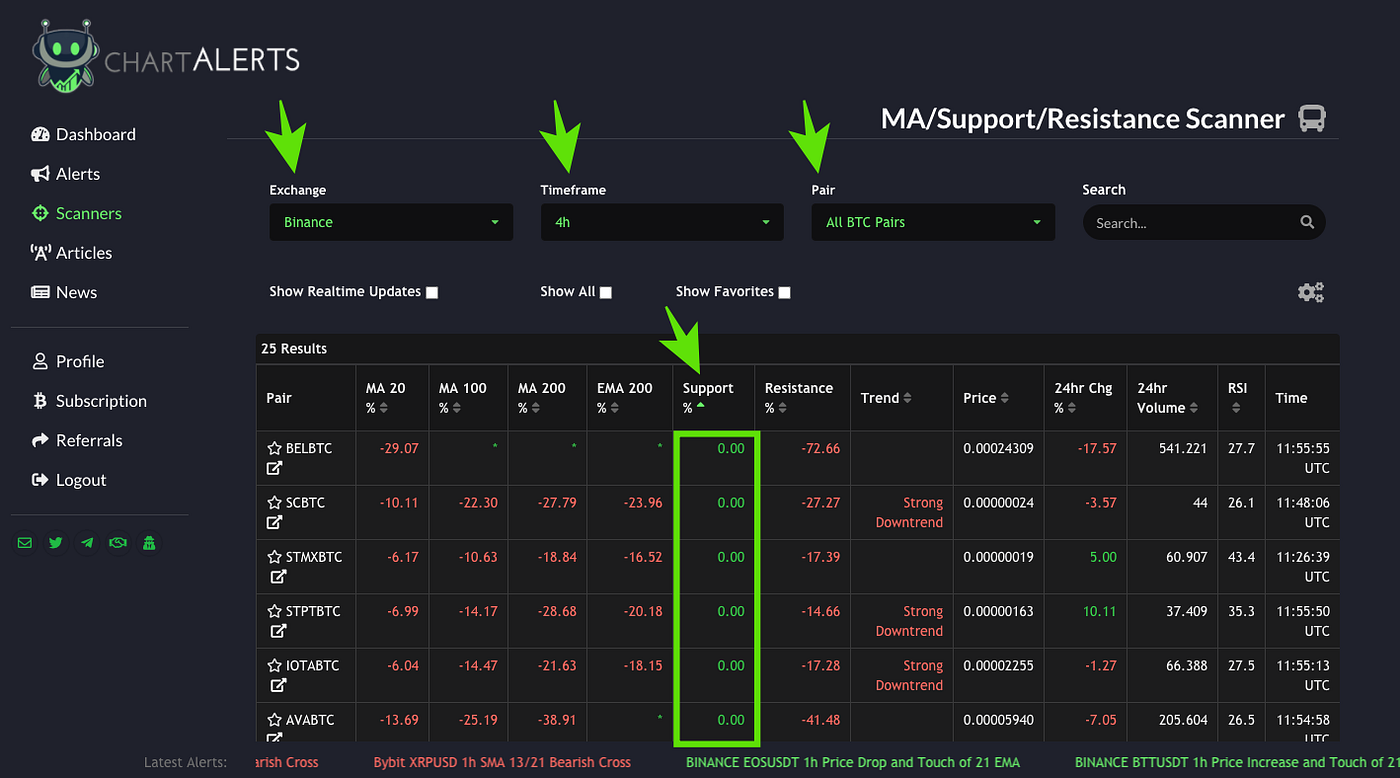Sort by Resistance % column arrows
Screen dimensions: 1400x778
pos(782,408)
